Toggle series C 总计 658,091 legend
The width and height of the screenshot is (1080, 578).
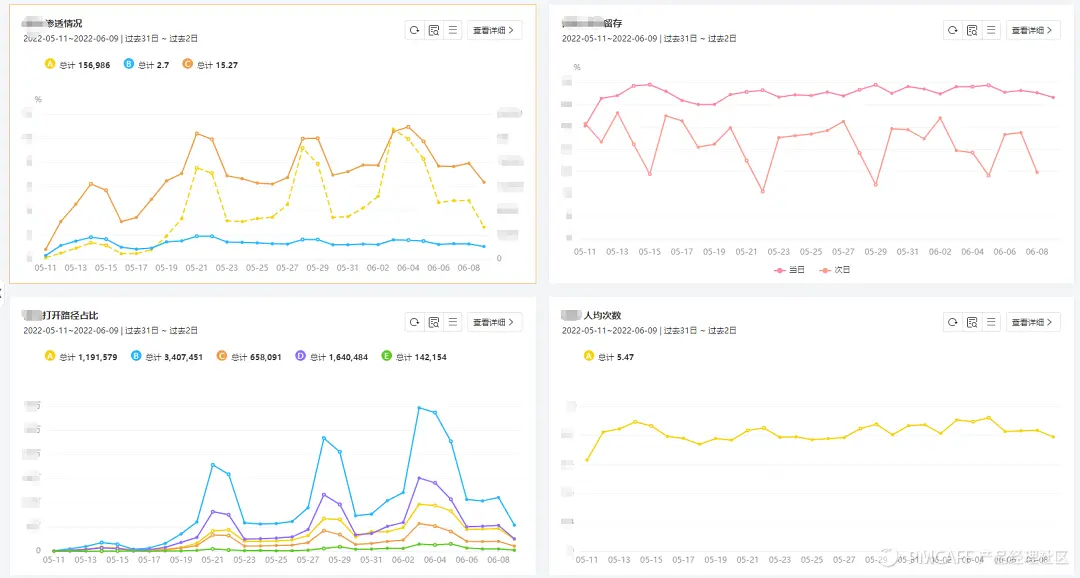(x=249, y=357)
